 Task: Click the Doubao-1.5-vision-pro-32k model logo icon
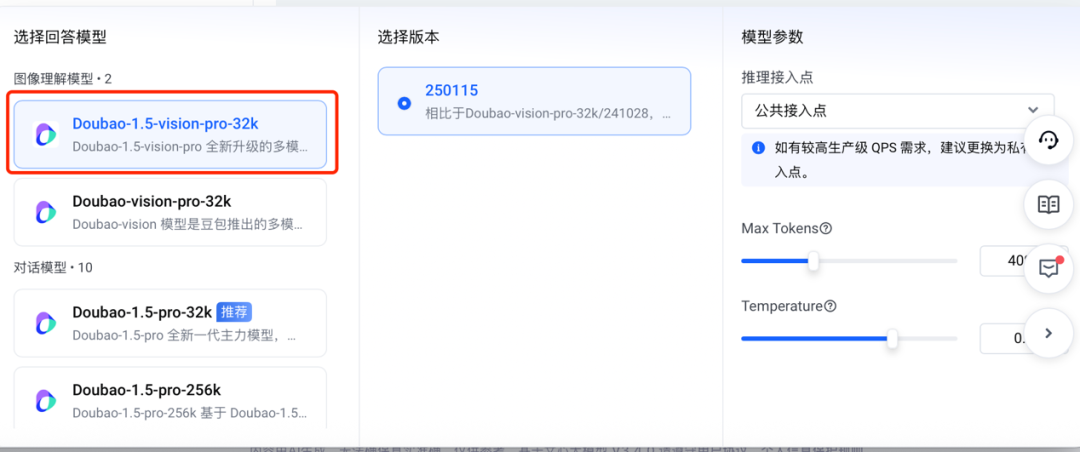point(46,134)
